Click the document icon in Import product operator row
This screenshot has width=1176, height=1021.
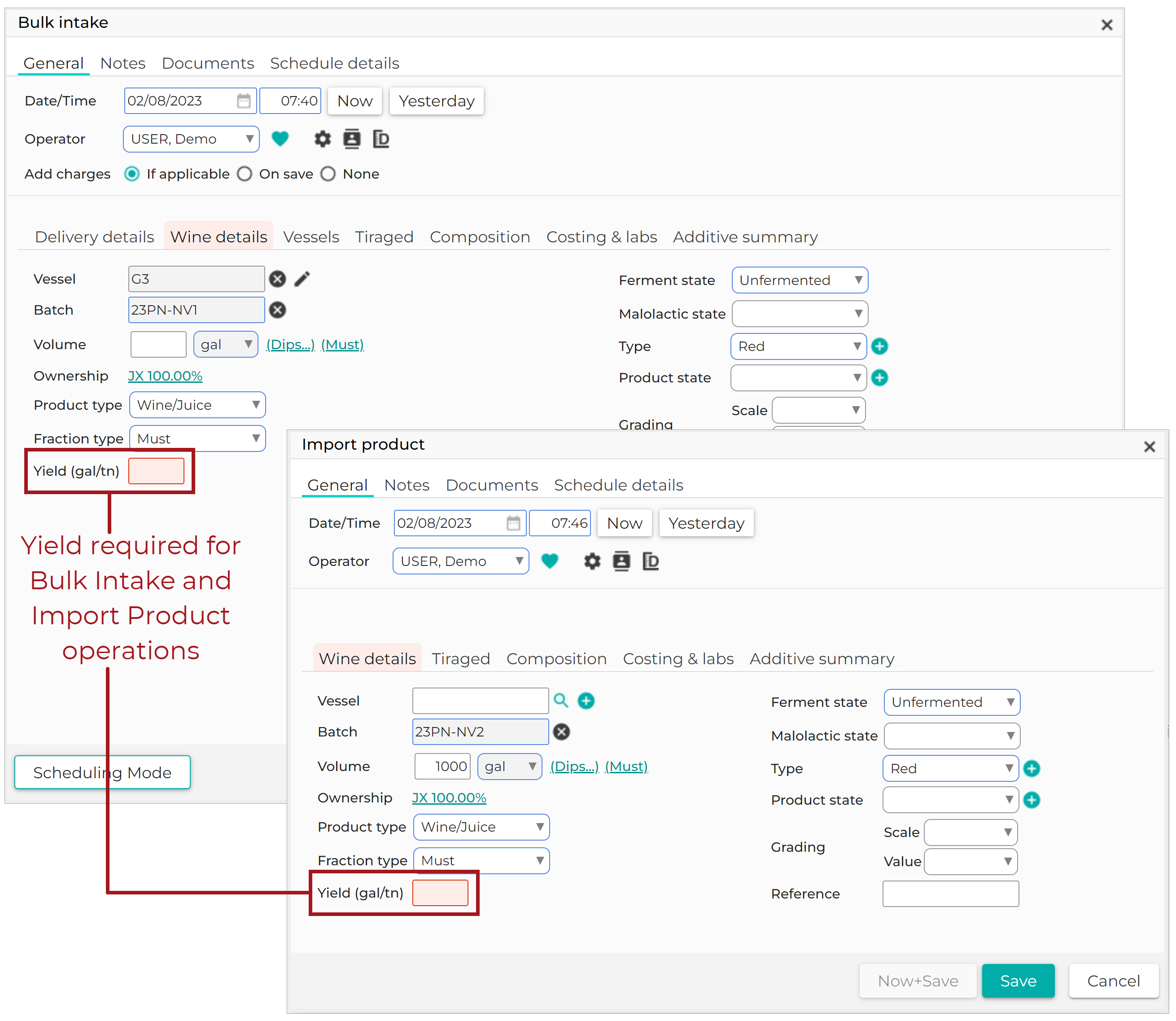[x=650, y=561]
